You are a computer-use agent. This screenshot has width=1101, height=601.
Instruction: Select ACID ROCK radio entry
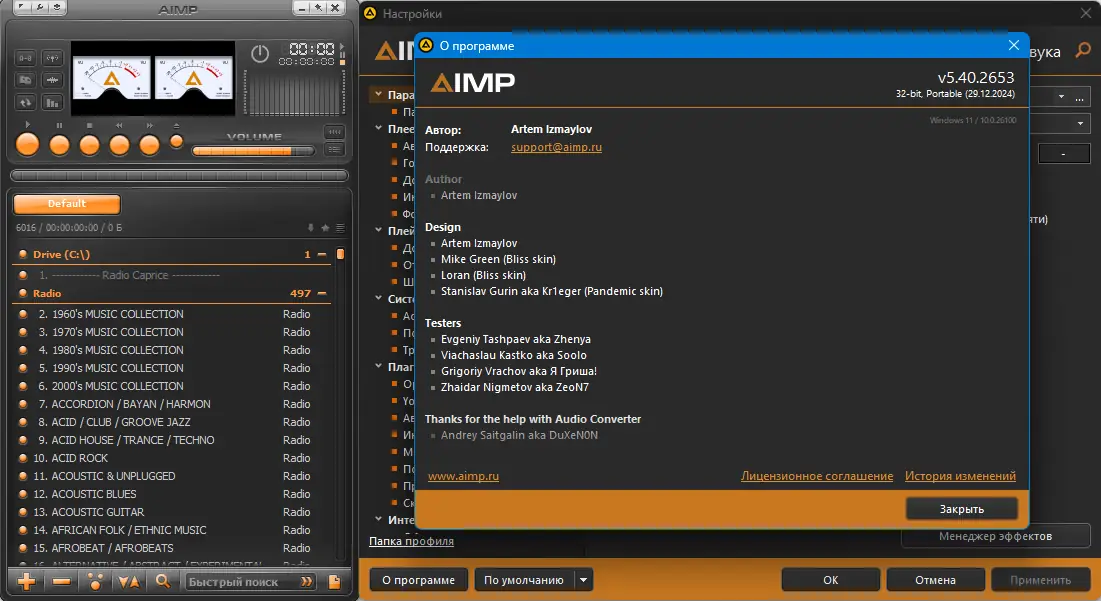(173, 458)
